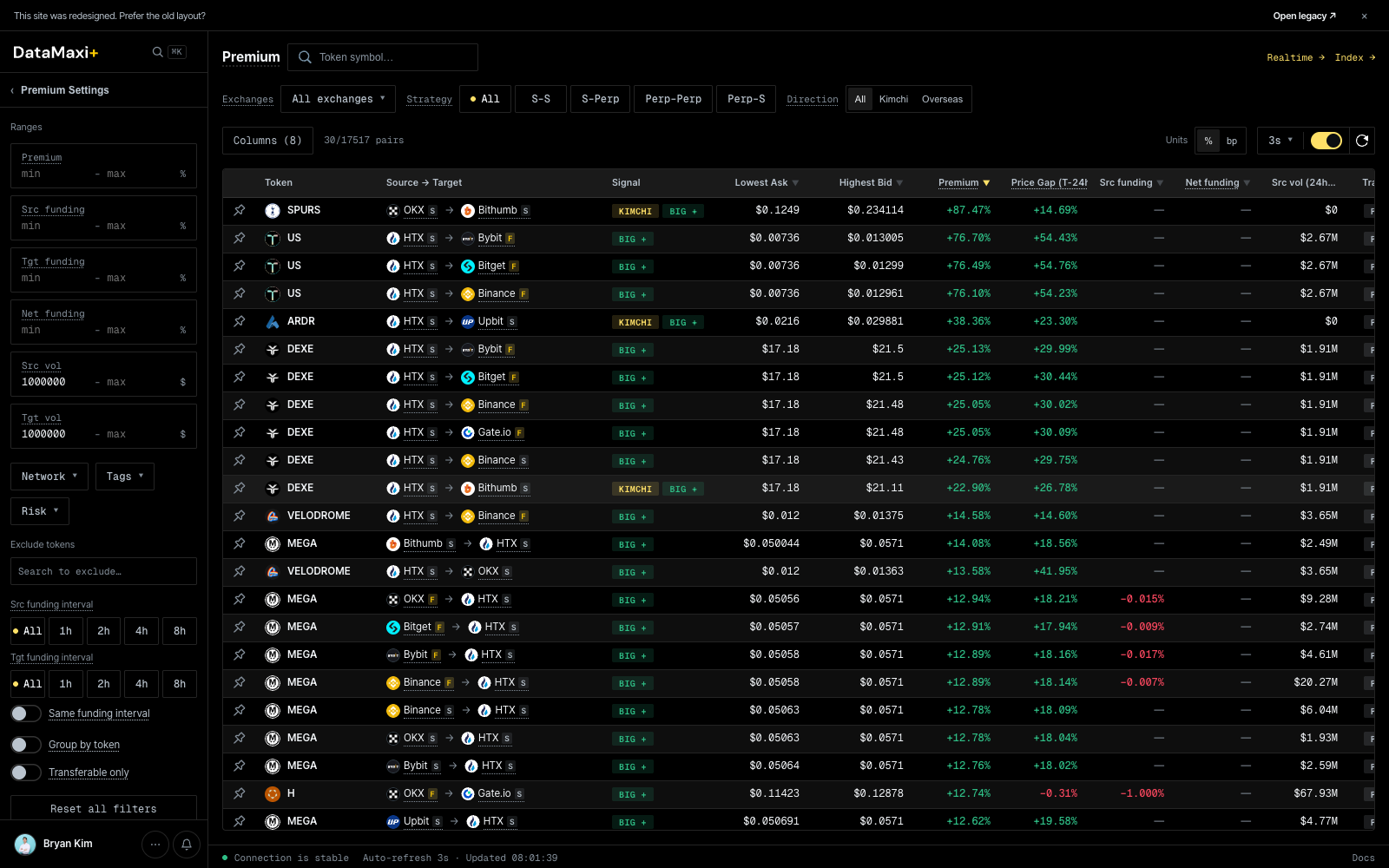This screenshot has width=1389, height=868.
Task: Open the more options ellipsis by Bryan Kim
Action: point(155,844)
